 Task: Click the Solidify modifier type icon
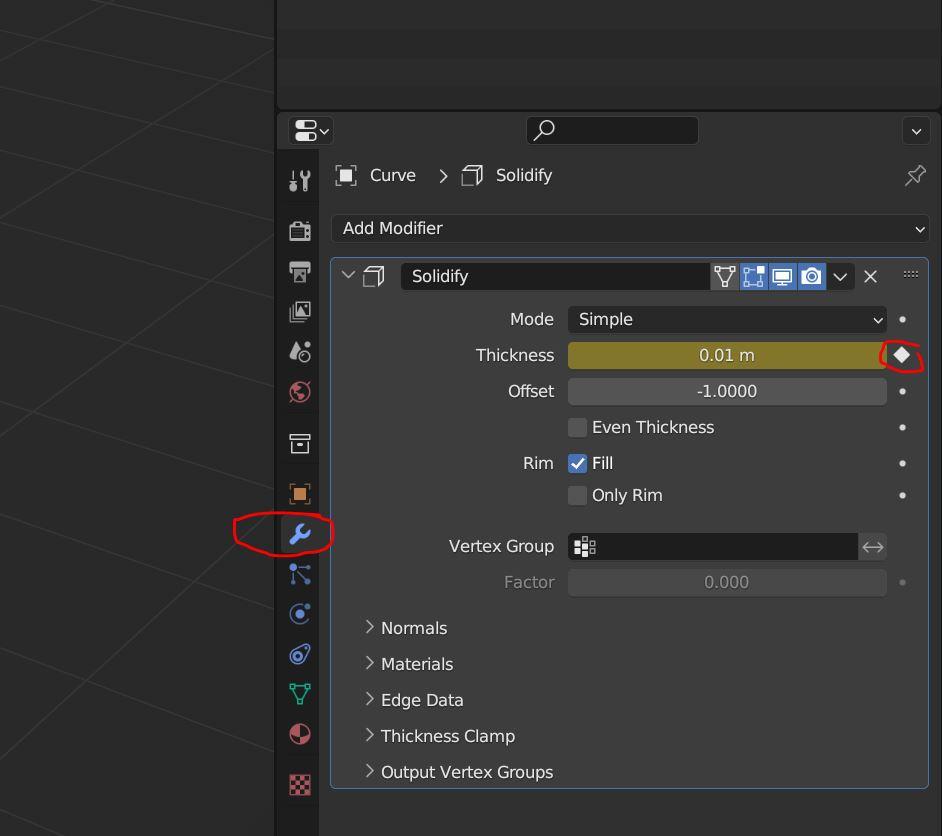[x=374, y=276]
